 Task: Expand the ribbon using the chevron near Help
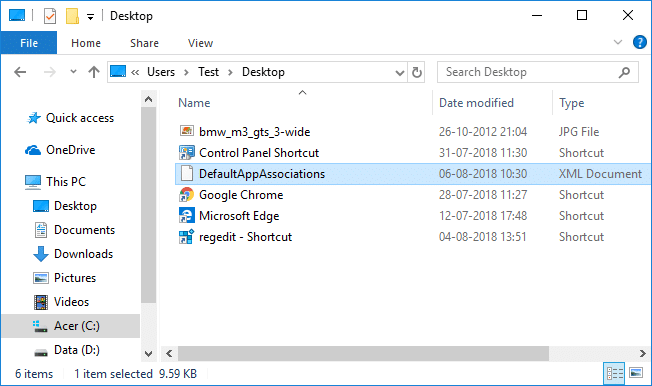[x=618, y=42]
